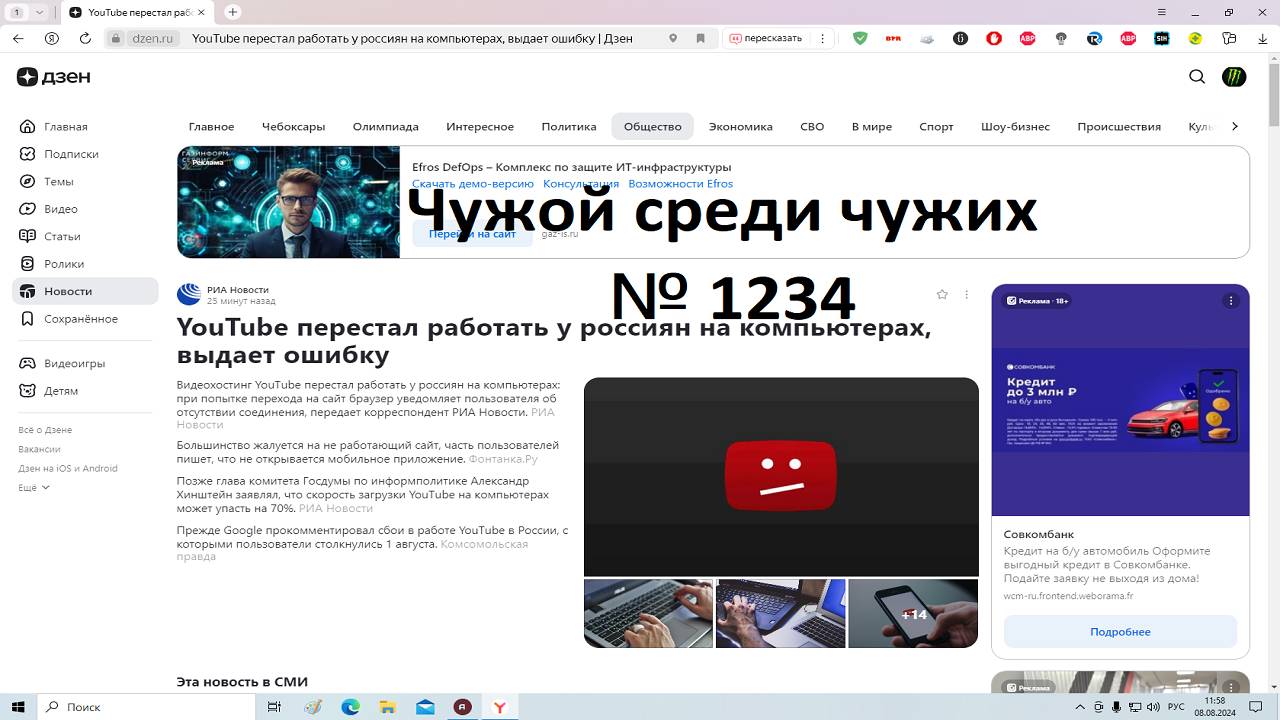Open File Explorer from the taskbar
The image size is (1280, 720).
tap(387, 707)
